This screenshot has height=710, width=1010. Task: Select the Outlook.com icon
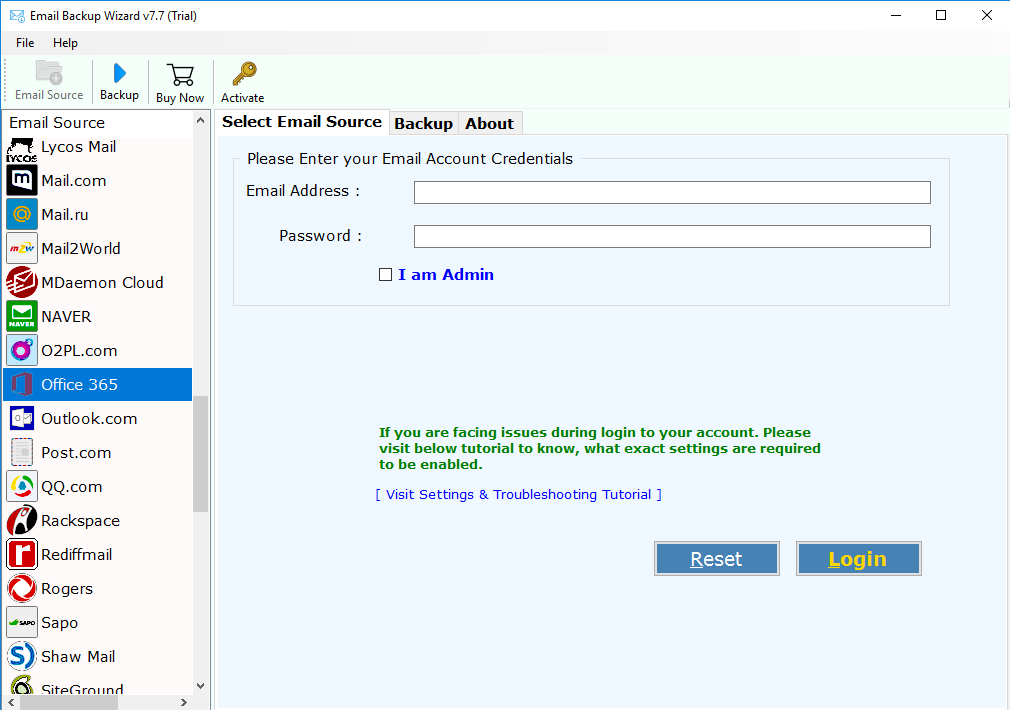[22, 419]
